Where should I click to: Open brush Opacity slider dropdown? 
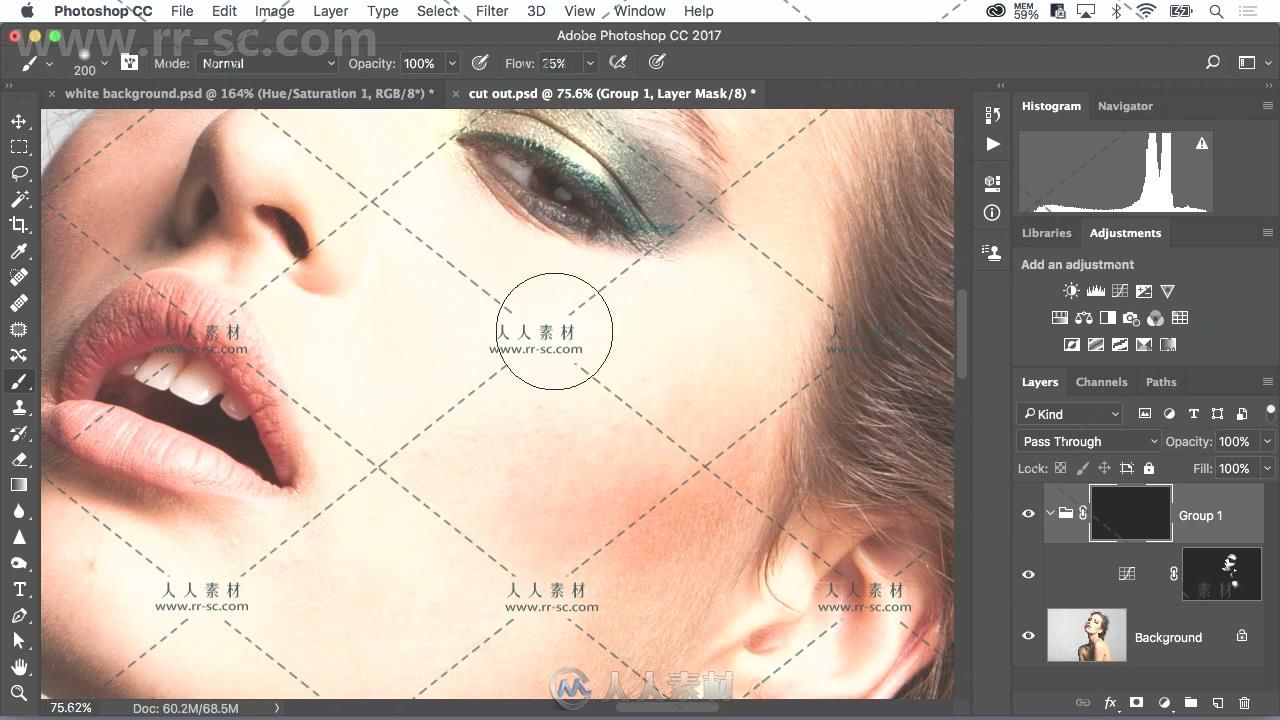pyautogui.click(x=452, y=63)
